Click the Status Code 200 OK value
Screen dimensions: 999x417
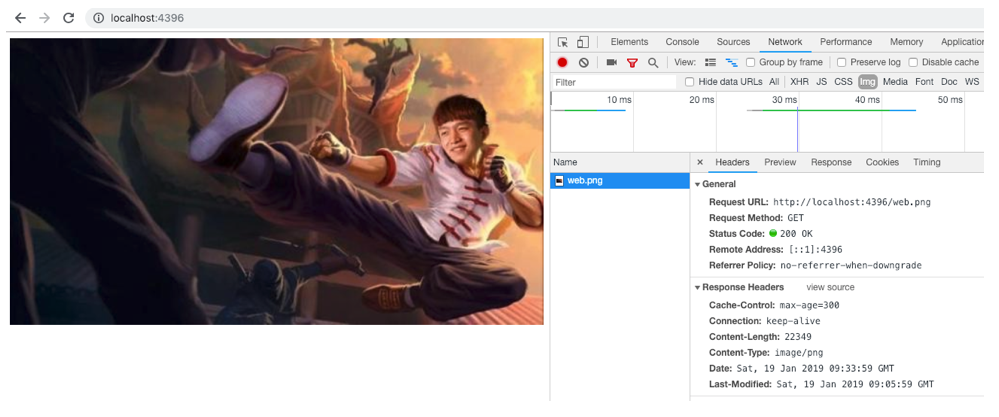(791, 234)
